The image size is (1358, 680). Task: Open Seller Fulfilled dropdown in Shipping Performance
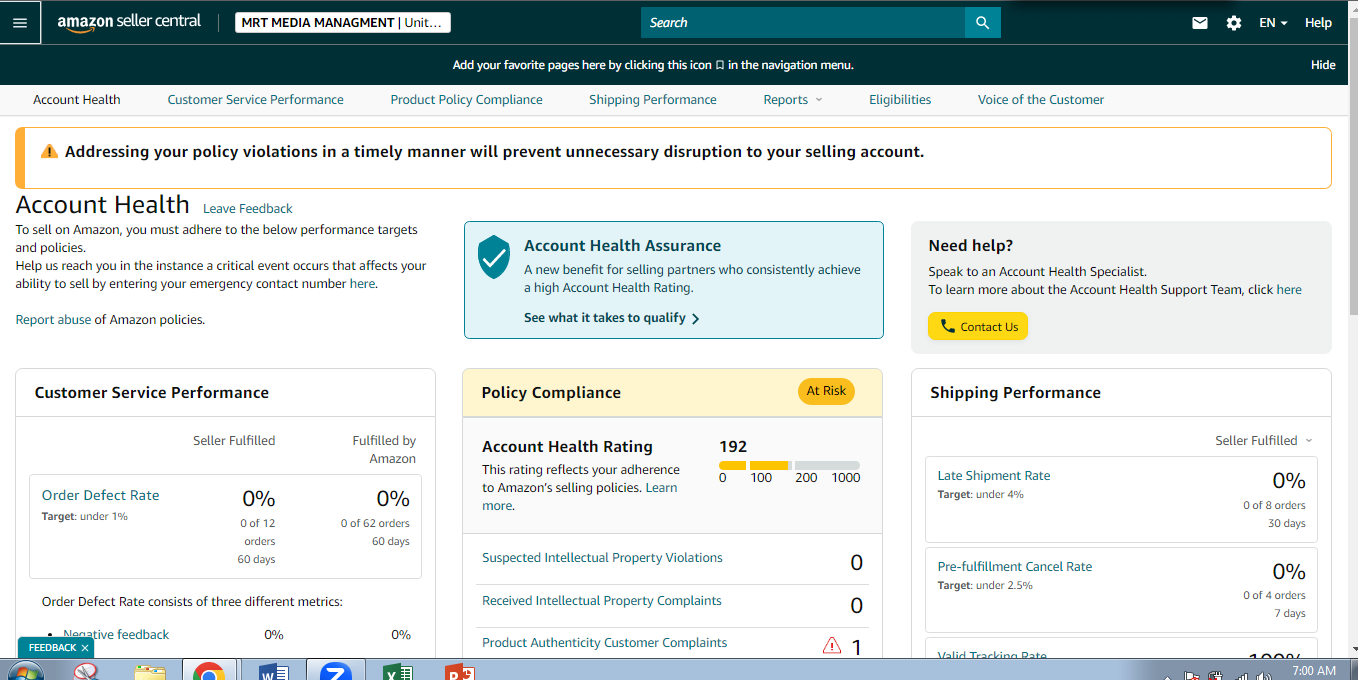point(1263,440)
